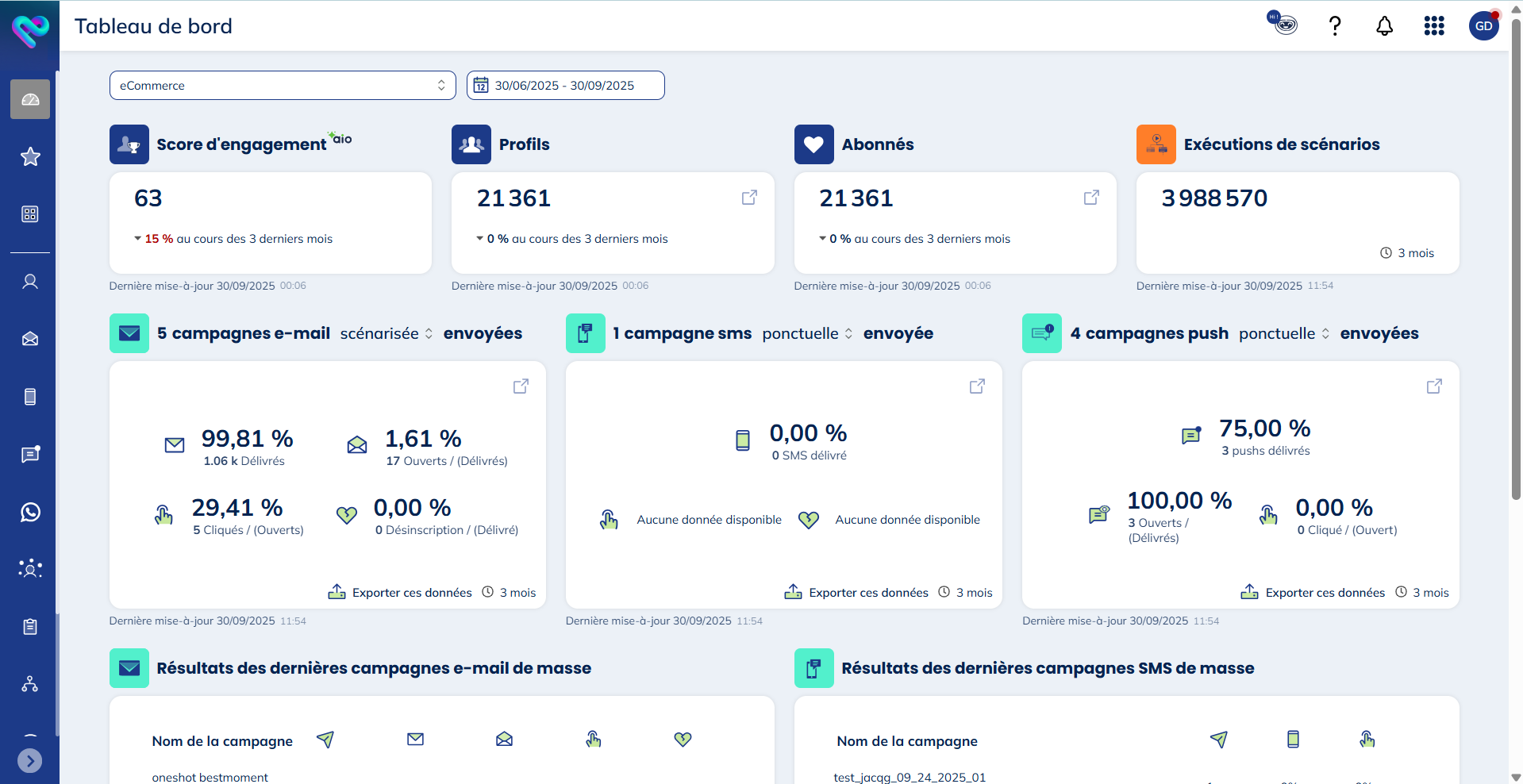Export e-mail campaign data via Exporter ces données
The height and width of the screenshot is (784, 1523).
[x=401, y=593]
